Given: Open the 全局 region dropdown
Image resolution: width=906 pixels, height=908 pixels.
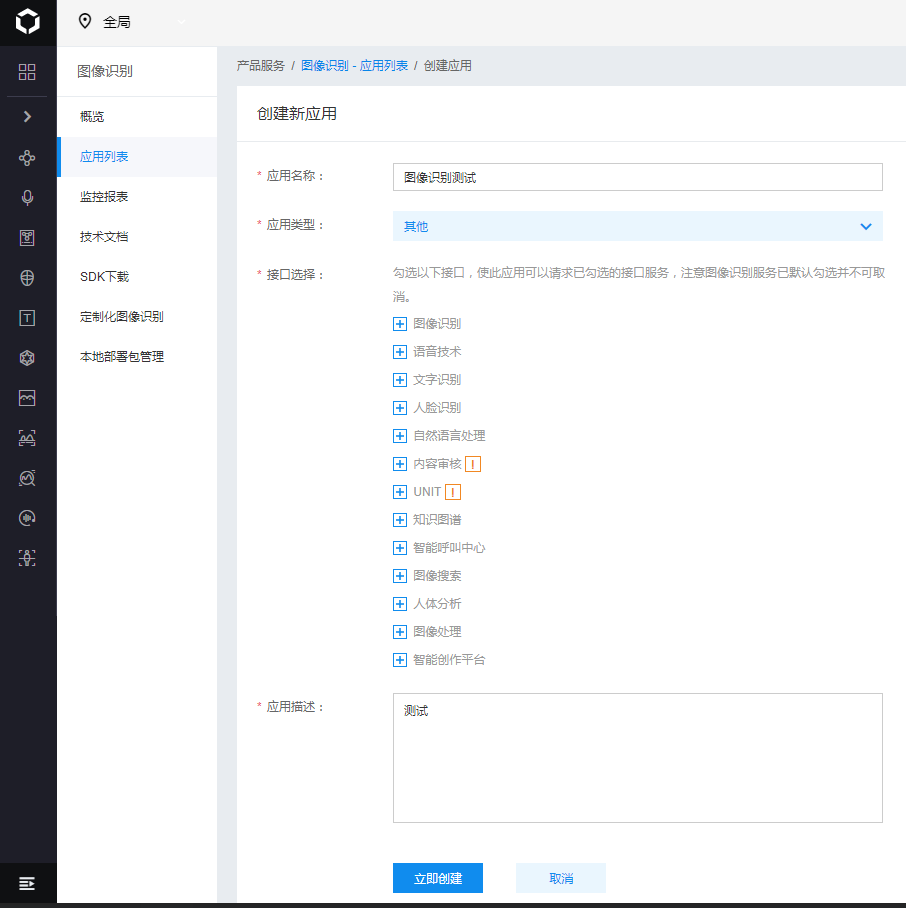Looking at the screenshot, I should point(132,22).
